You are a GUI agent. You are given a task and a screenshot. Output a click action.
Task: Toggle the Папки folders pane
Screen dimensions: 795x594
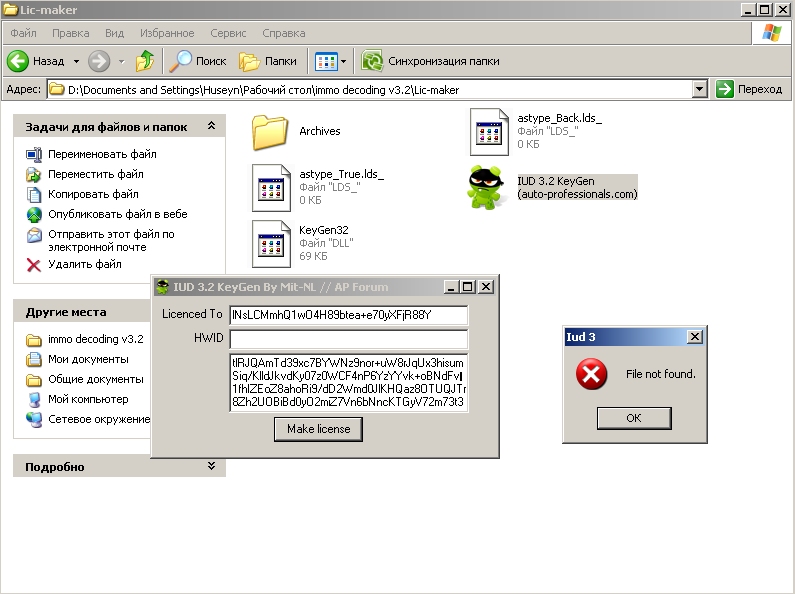pyautogui.click(x=268, y=61)
